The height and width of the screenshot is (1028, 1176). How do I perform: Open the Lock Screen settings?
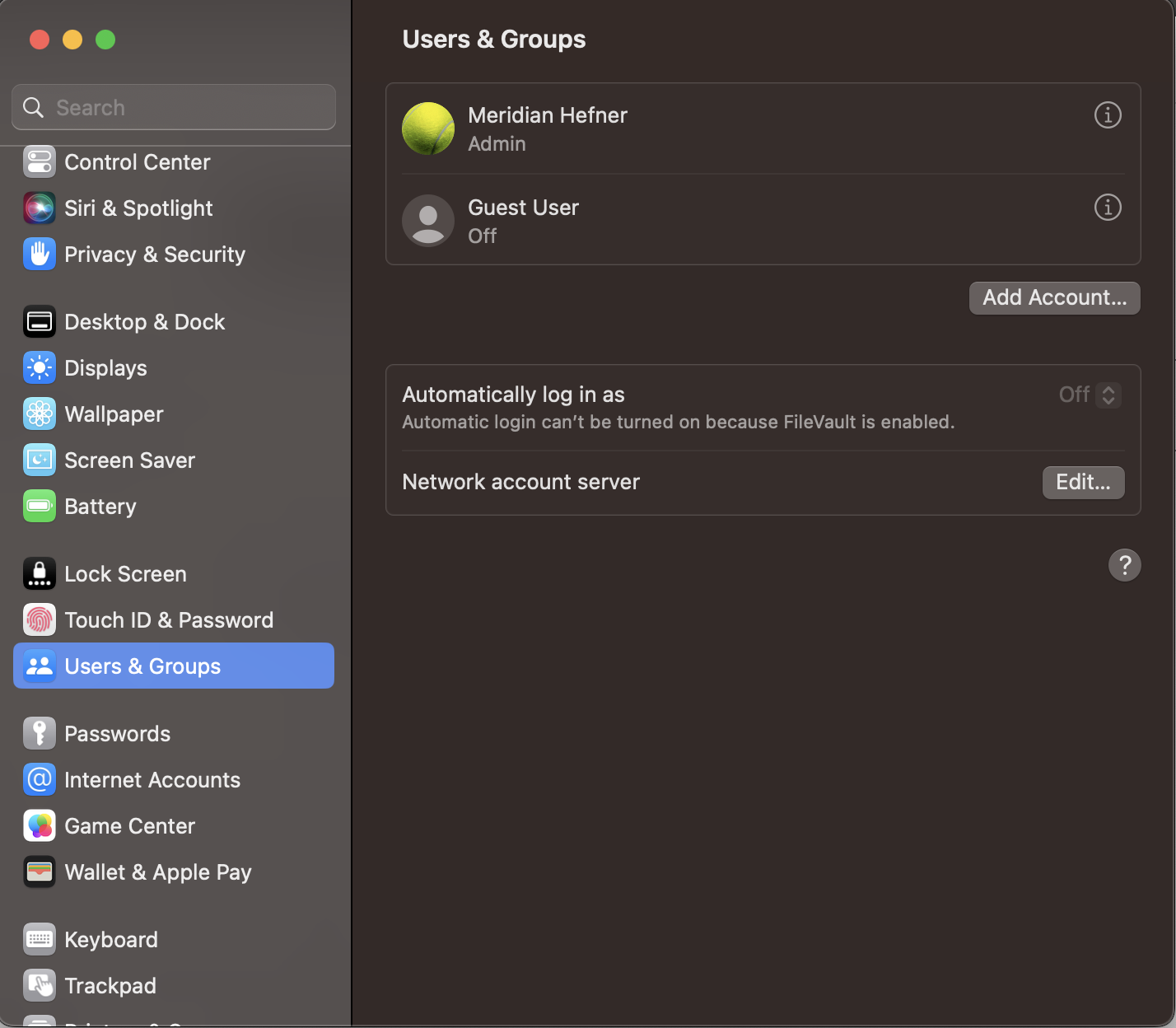click(125, 573)
